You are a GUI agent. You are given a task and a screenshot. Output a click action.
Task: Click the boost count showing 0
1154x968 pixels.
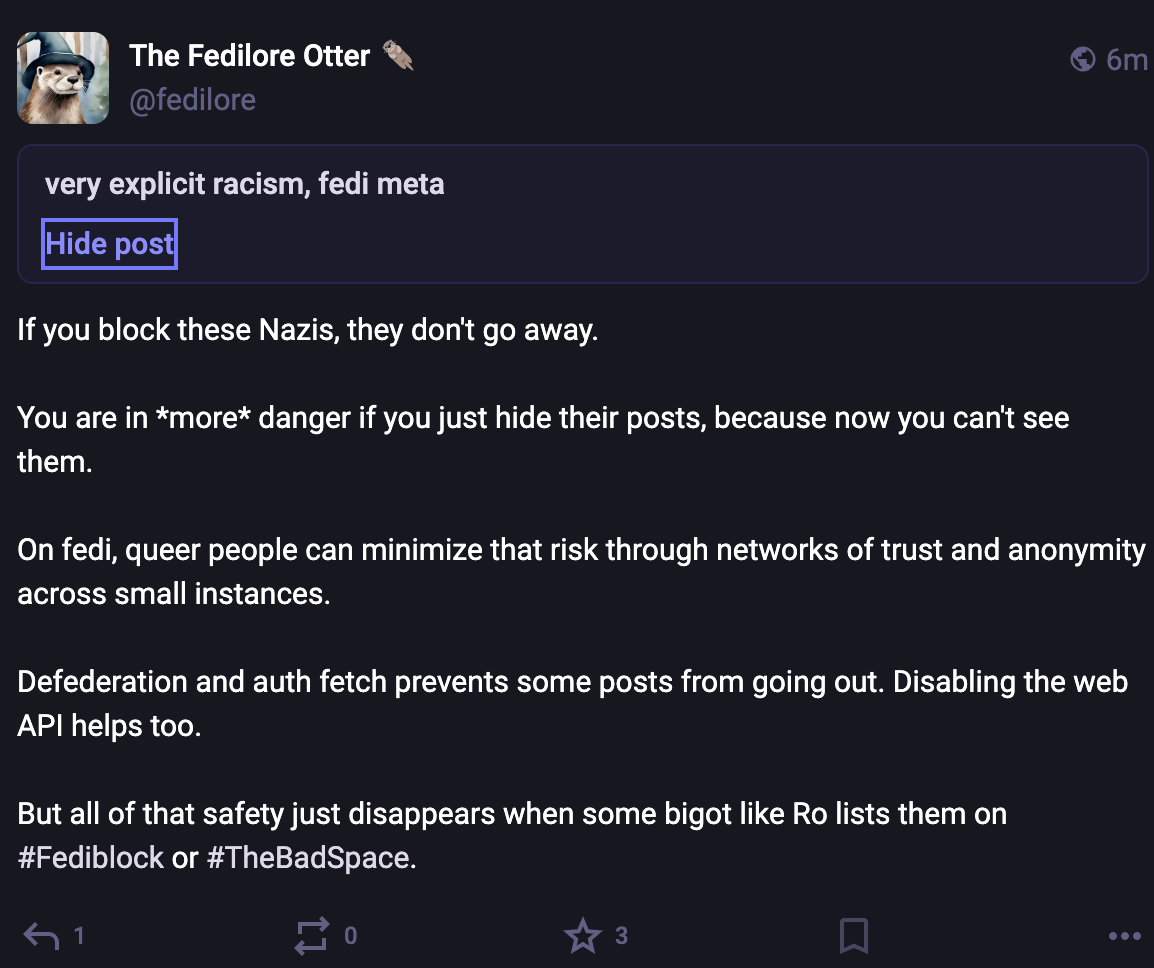point(350,936)
